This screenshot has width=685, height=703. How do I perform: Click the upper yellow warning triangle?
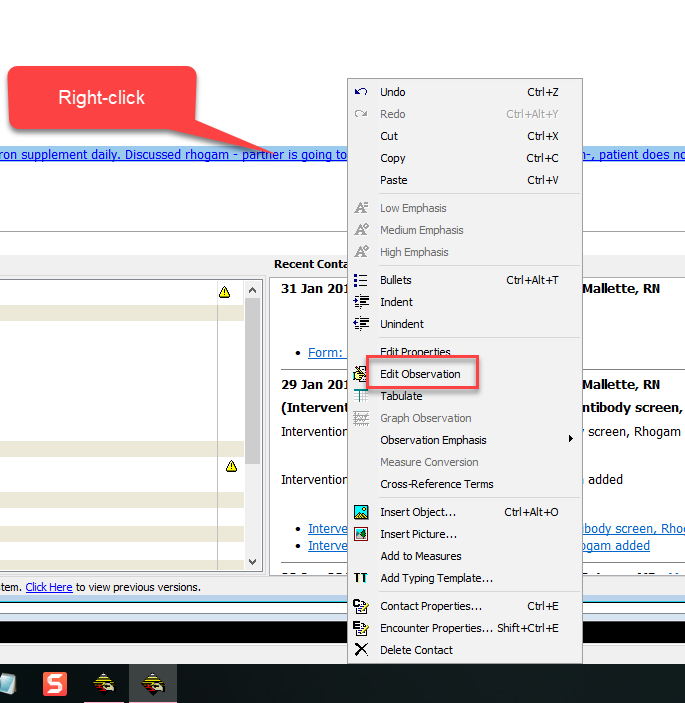pyautogui.click(x=225, y=292)
